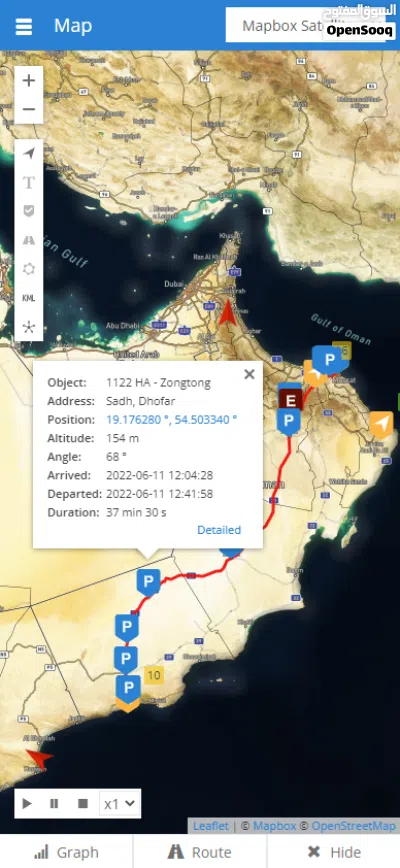Open the x1 playback speed dropdown
400x868 pixels.
(x=120, y=804)
